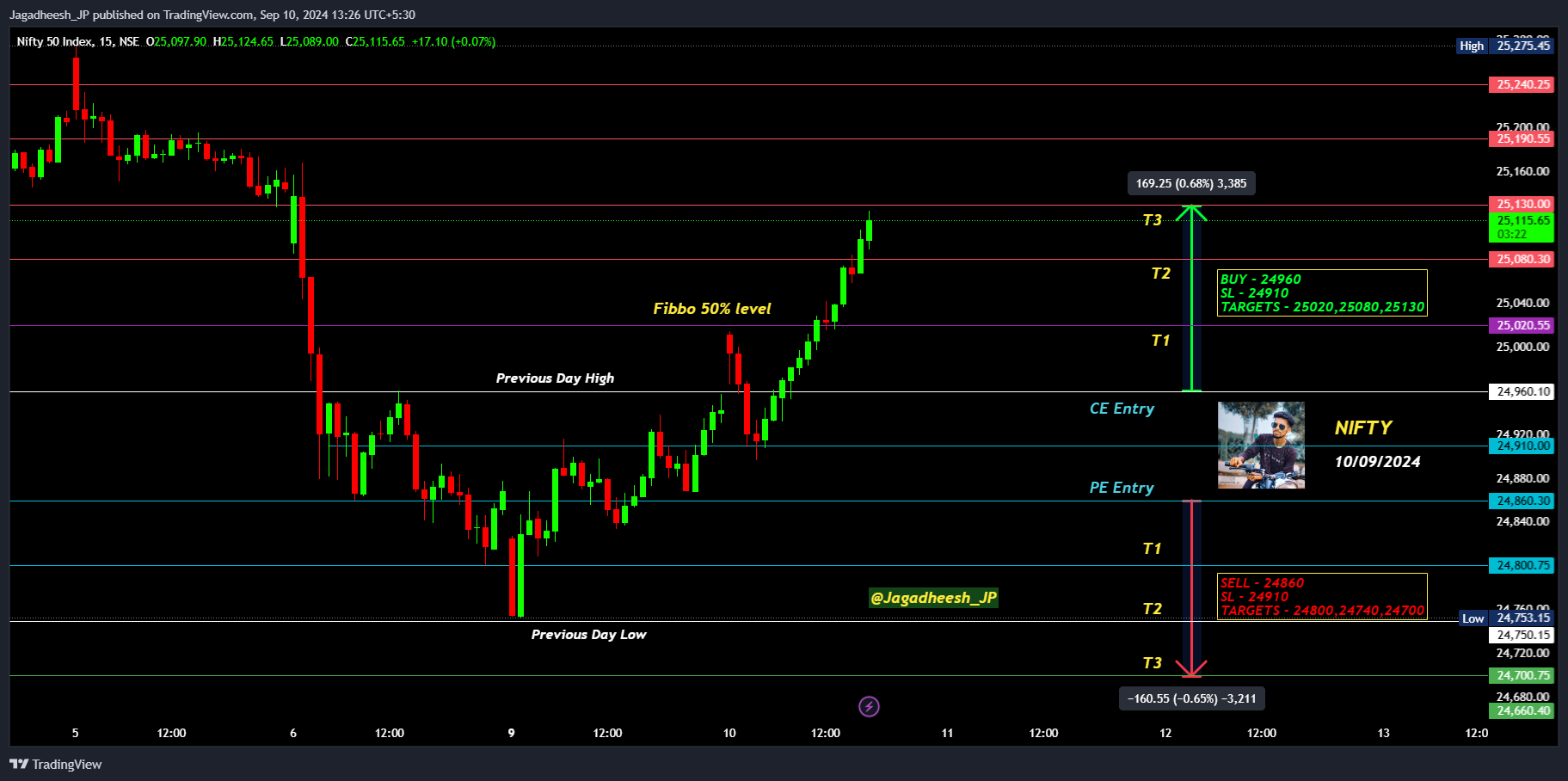Image resolution: width=1568 pixels, height=781 pixels.
Task: Click the 25,080.30 price label
Action: (1521, 259)
